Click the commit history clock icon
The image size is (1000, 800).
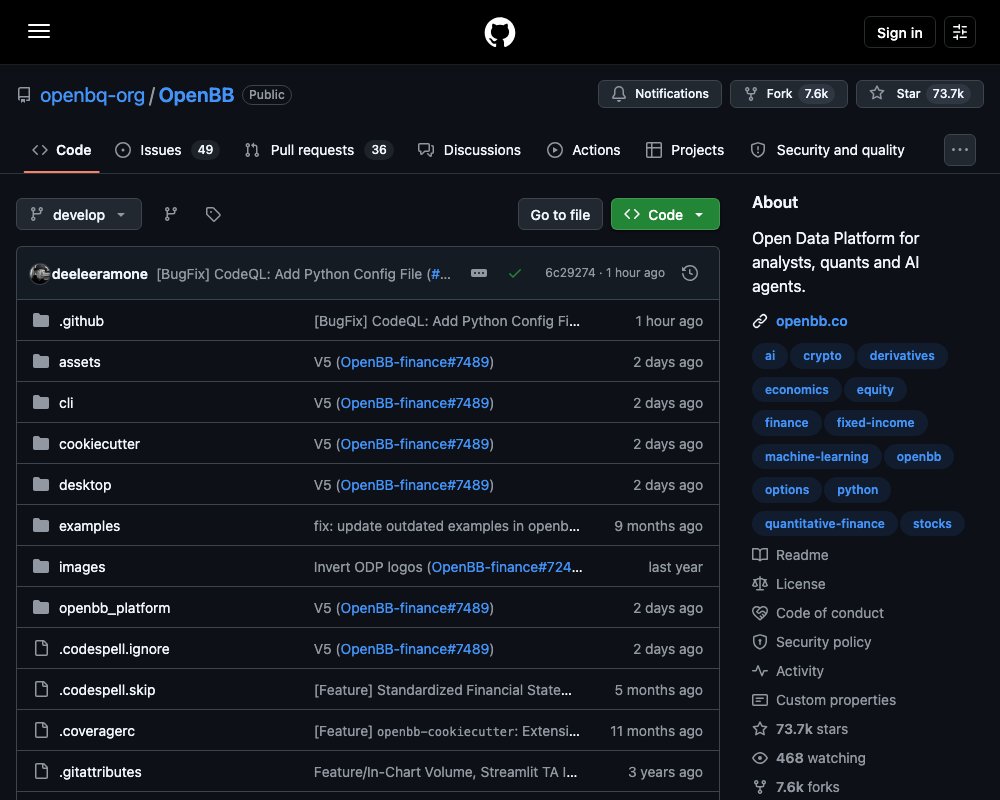689,273
